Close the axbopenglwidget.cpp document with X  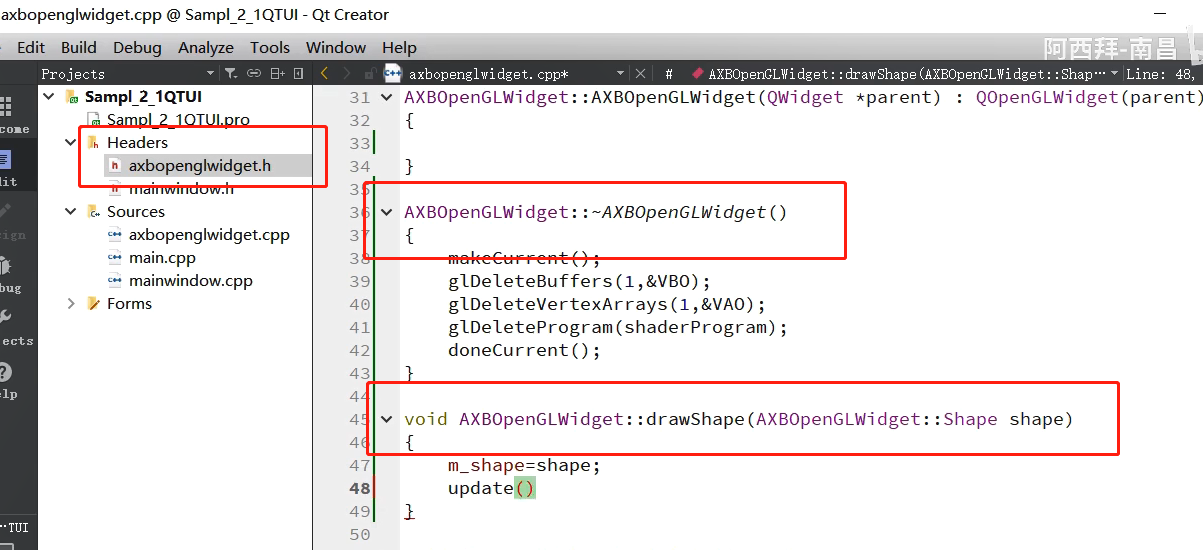coord(641,73)
